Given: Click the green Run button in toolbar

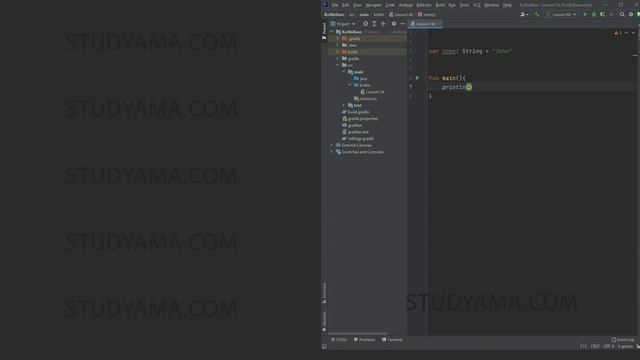Looking at the screenshot, I should point(585,14).
